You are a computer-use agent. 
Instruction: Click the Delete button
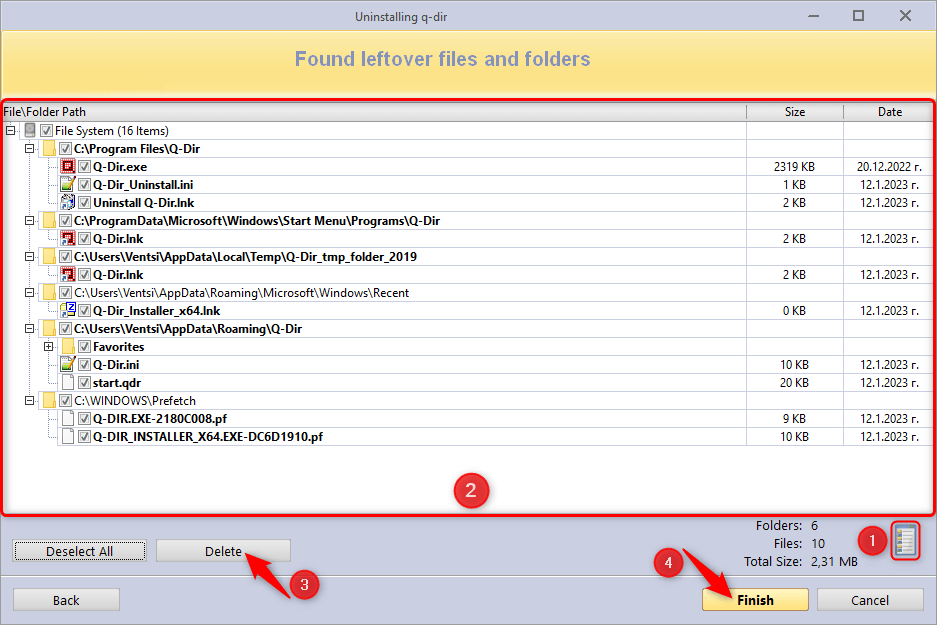tap(223, 551)
